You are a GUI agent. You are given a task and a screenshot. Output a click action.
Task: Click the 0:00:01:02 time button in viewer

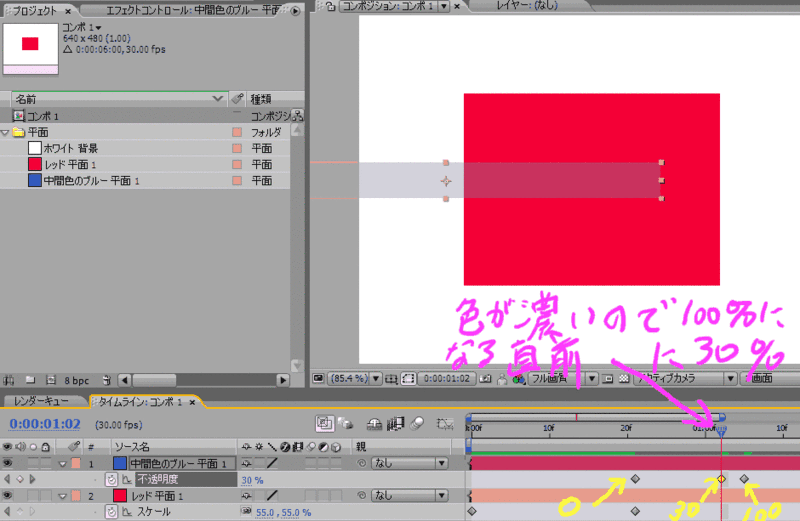tap(446, 379)
